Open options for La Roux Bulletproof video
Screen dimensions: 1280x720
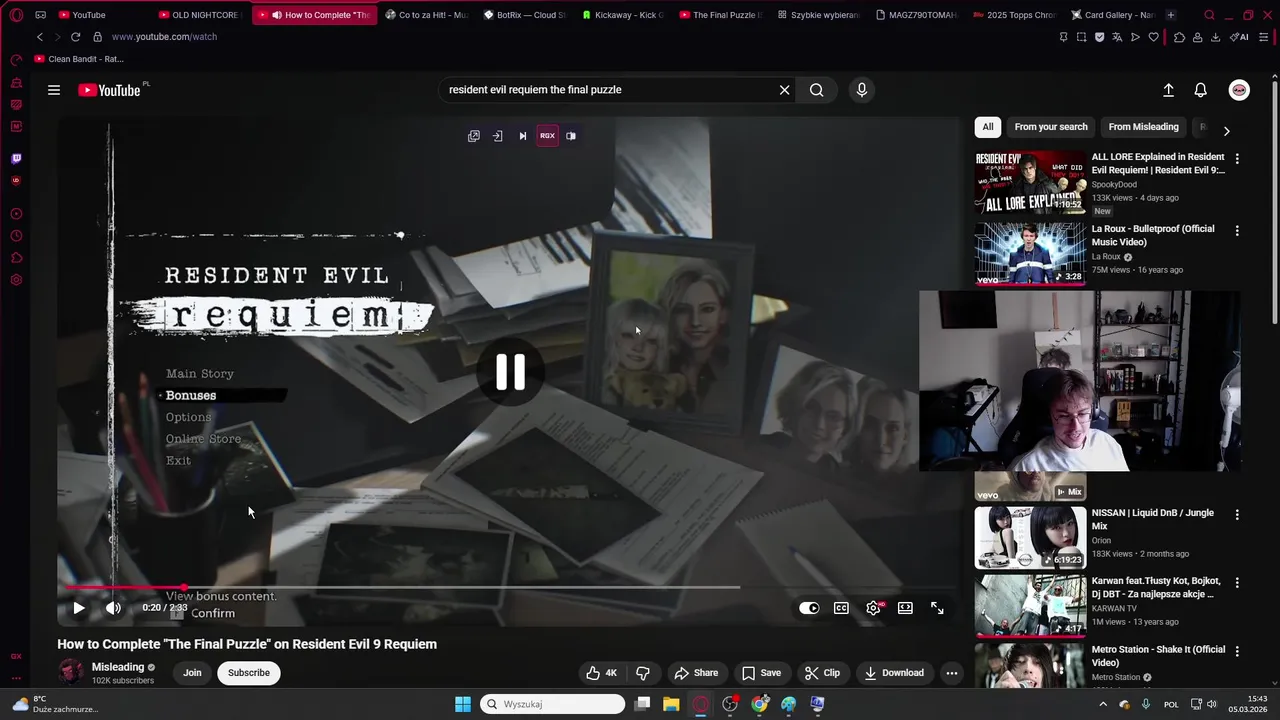[x=1237, y=231]
